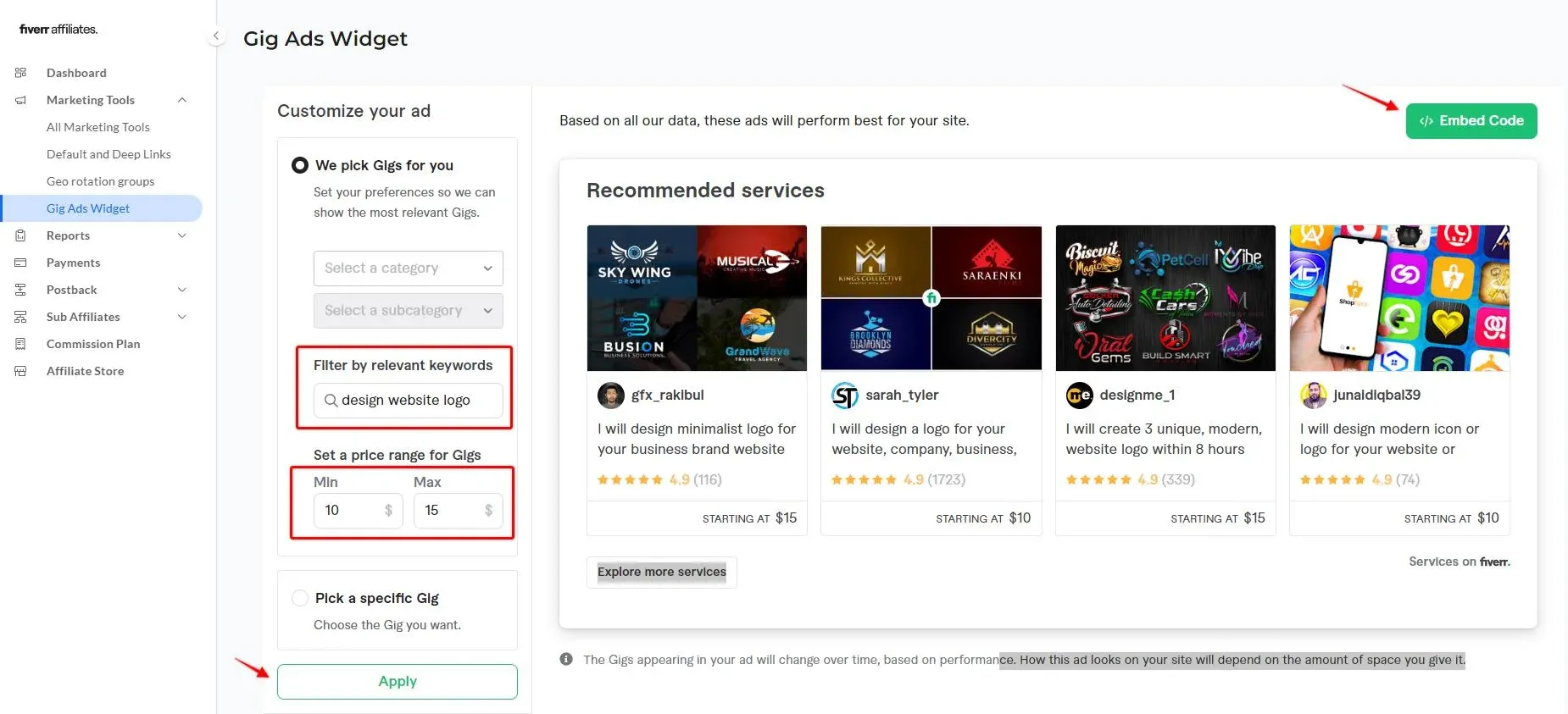This screenshot has height=714, width=1568.
Task: Open the 'Select a subcategory' dropdown
Action: click(x=408, y=311)
